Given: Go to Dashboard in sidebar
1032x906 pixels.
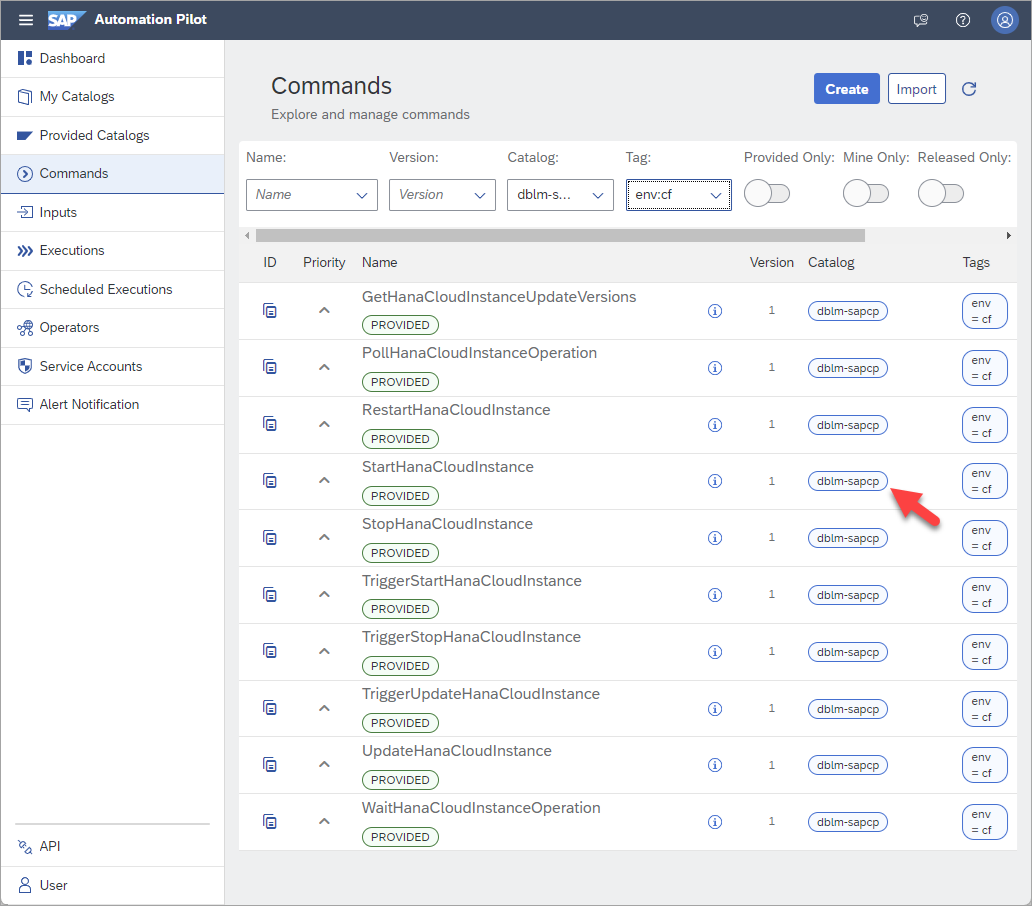Looking at the screenshot, I should tap(113, 59).
